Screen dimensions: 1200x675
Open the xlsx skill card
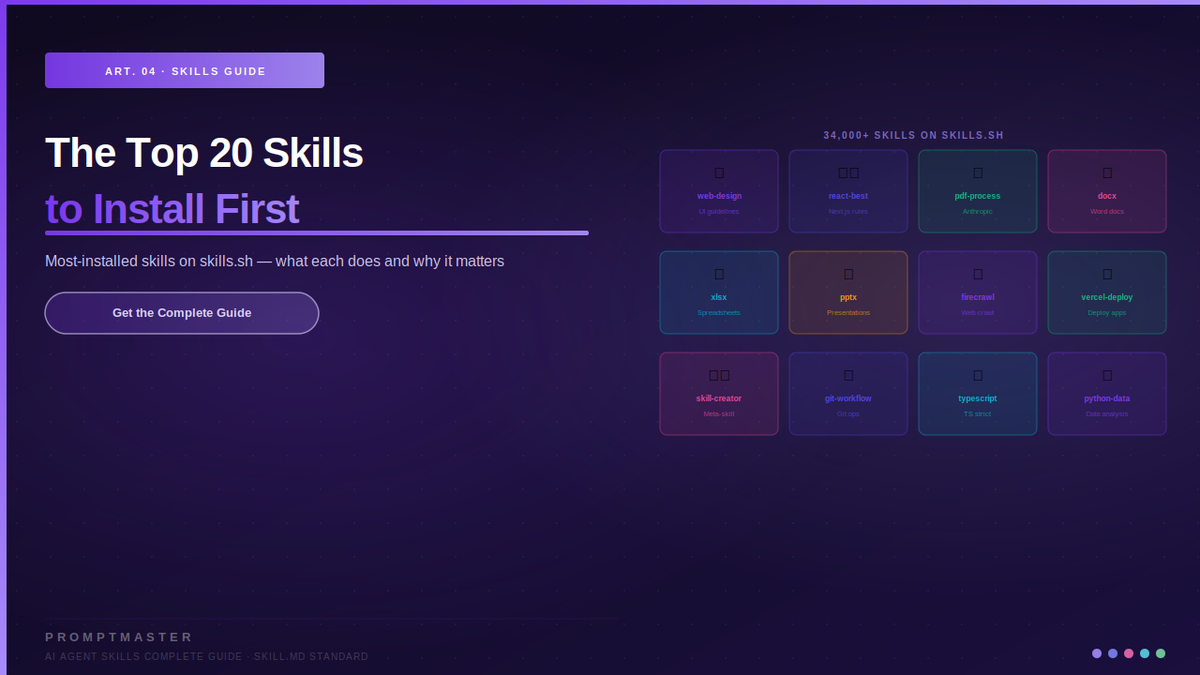point(719,292)
